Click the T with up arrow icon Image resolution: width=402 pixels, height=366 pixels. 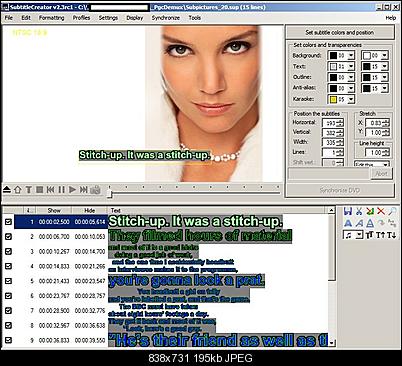(x=380, y=235)
